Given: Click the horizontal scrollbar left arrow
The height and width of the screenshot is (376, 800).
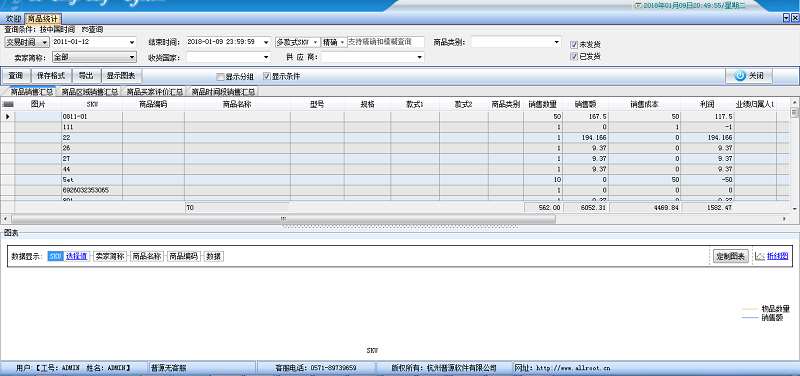Looking at the screenshot, I should pos(5,219).
